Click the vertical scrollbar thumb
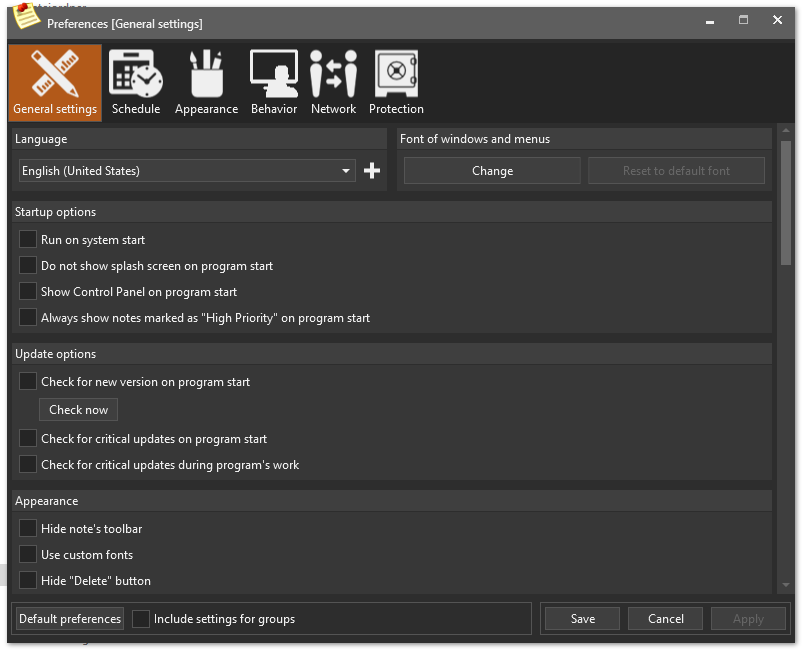The image size is (802, 650). (786, 203)
